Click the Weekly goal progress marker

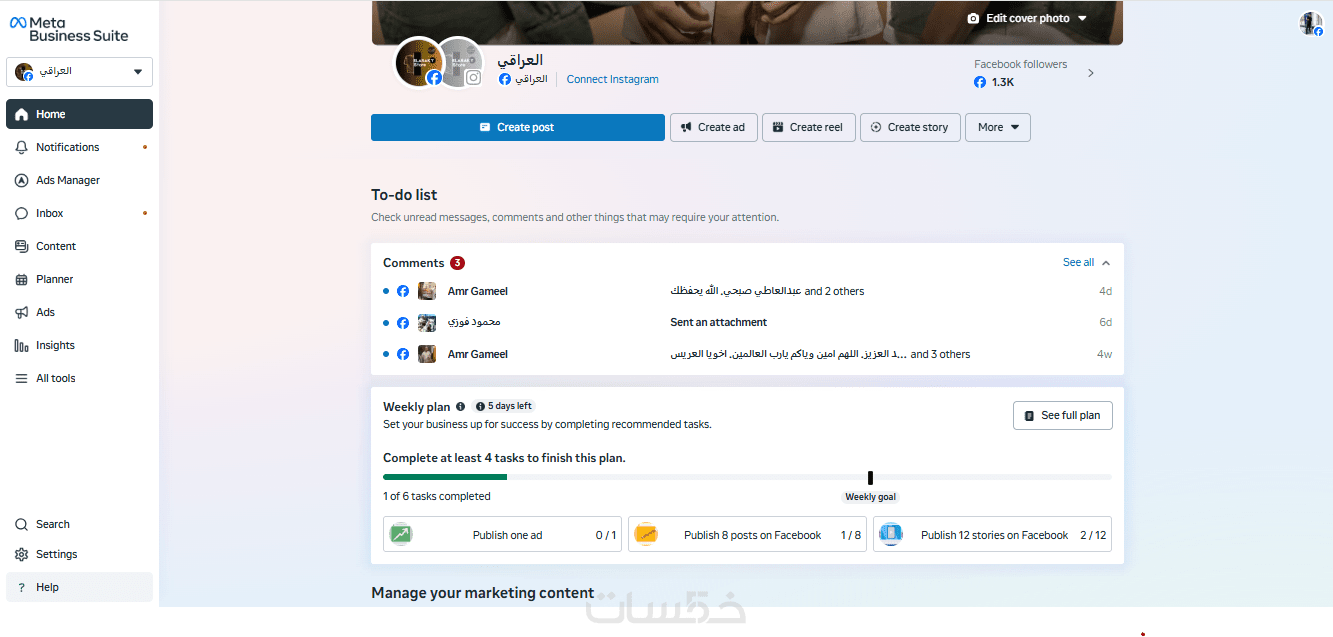pyautogui.click(x=870, y=478)
